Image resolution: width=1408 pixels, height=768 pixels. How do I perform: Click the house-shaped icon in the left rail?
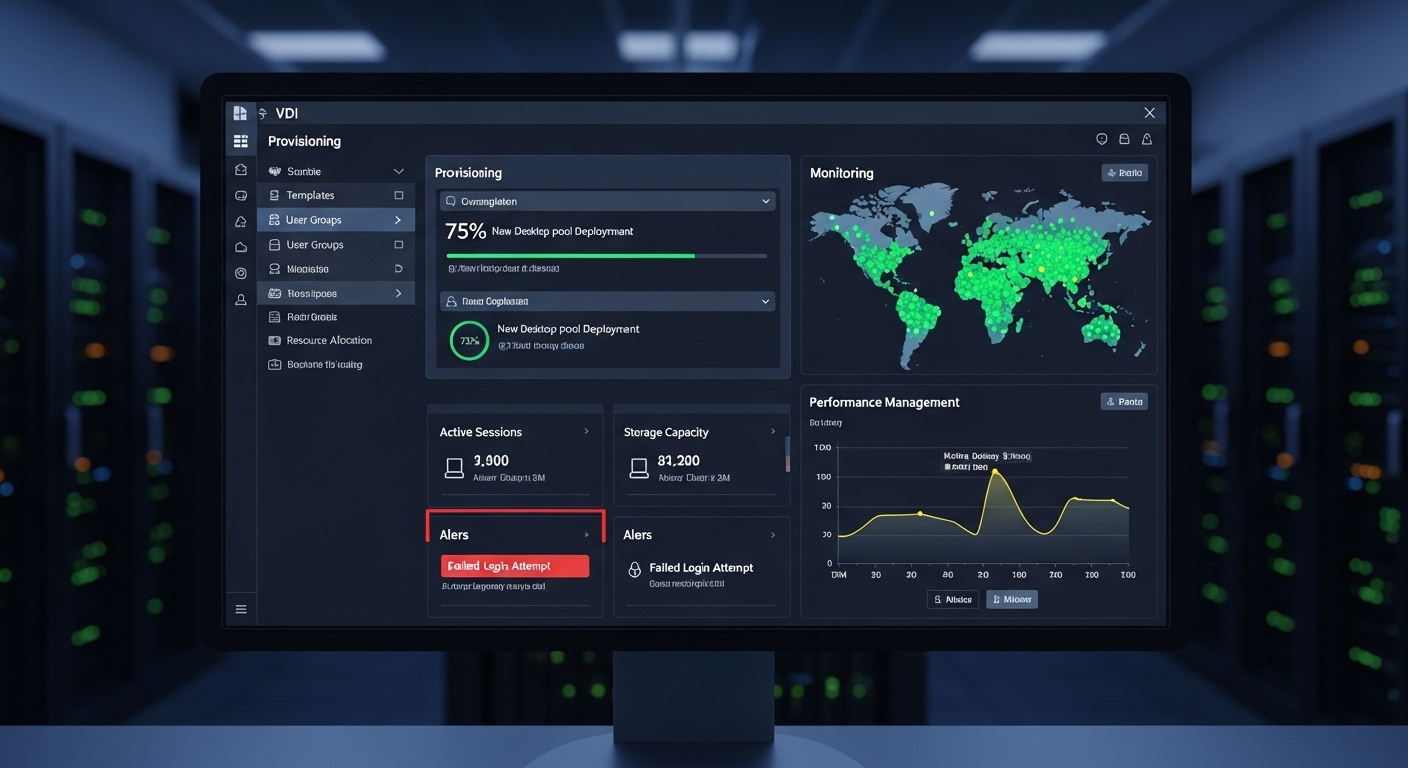pyautogui.click(x=241, y=170)
